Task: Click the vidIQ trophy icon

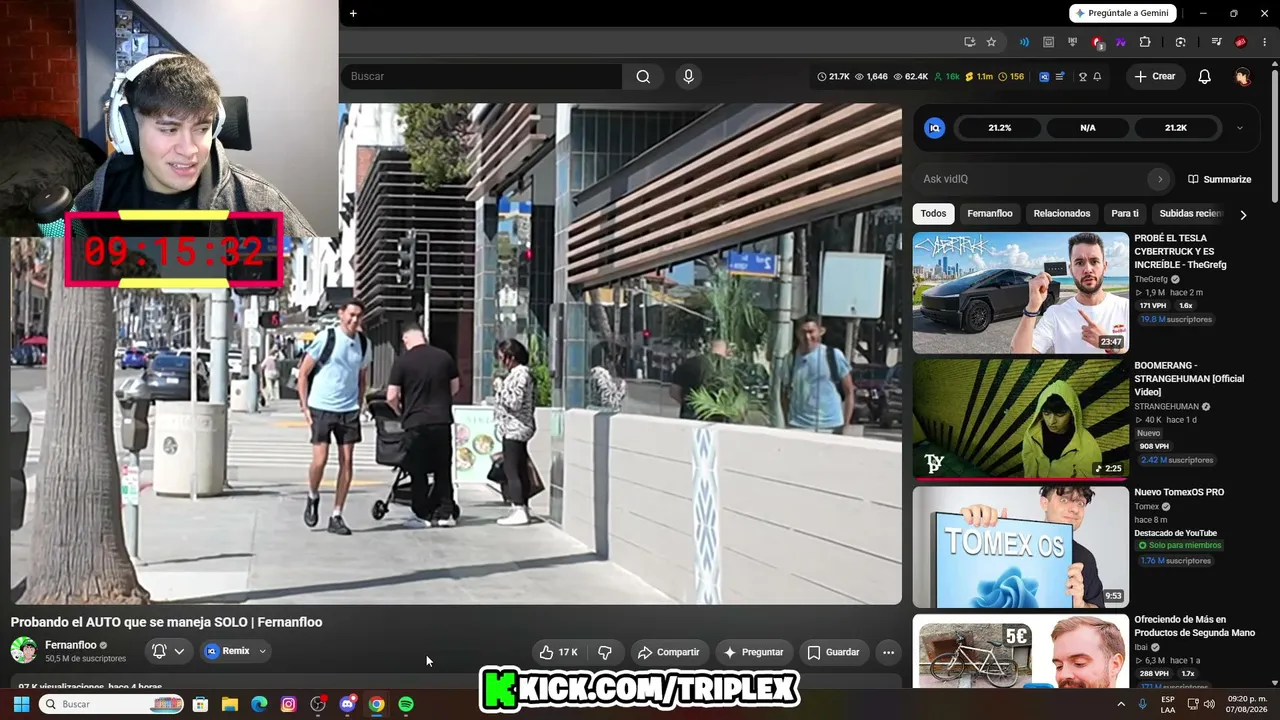Action: pyautogui.click(x=1082, y=76)
